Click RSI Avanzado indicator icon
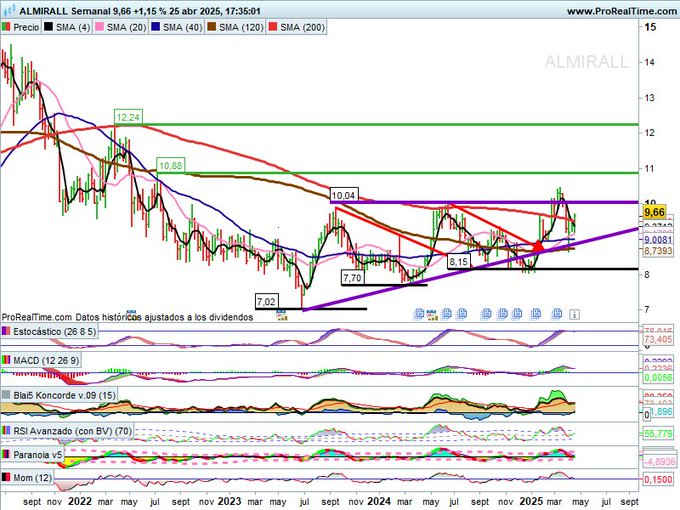Viewport: 680px width, 510px height. coord(6,431)
